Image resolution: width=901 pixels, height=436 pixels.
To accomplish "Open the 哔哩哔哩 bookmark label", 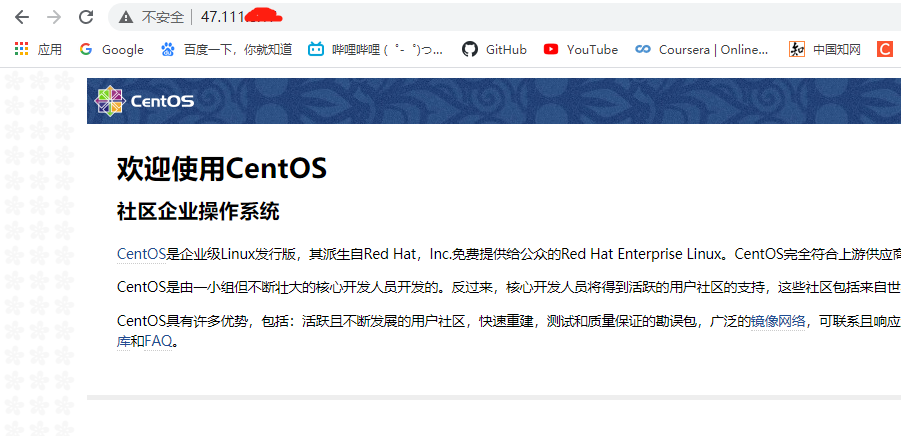I will pos(388,50).
